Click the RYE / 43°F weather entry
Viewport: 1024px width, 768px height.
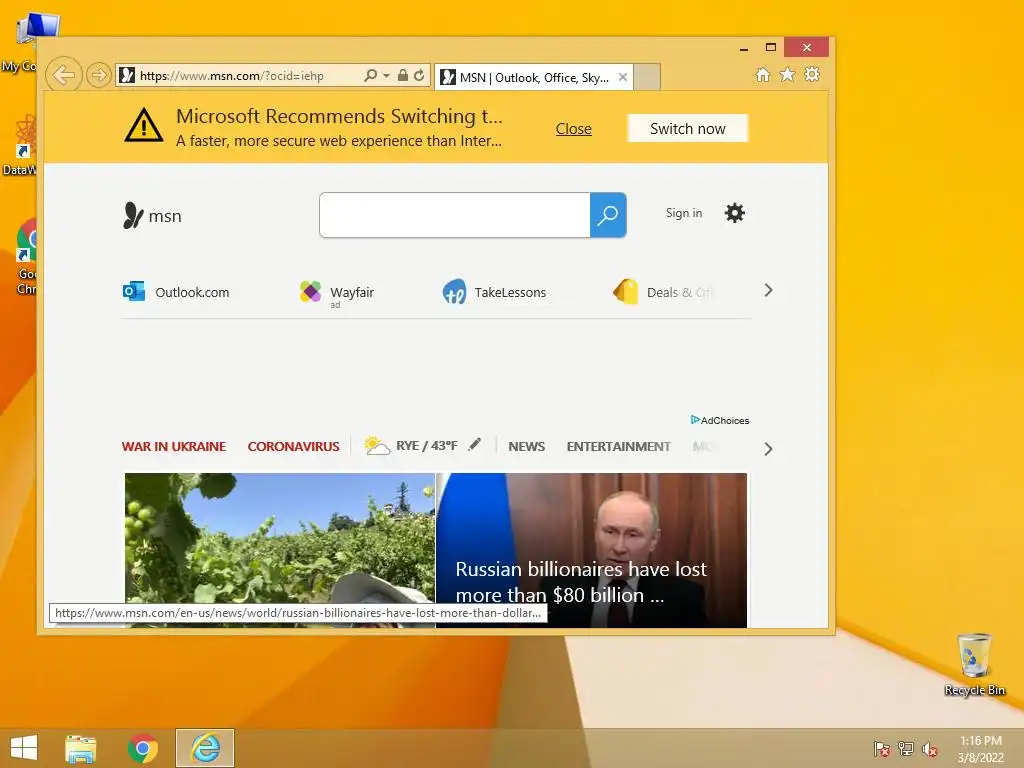(411, 445)
